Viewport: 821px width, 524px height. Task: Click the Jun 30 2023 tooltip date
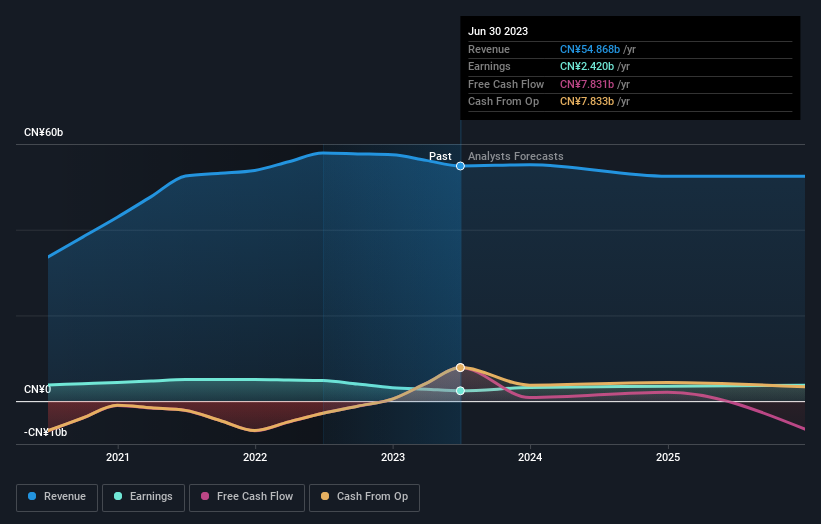(498, 31)
